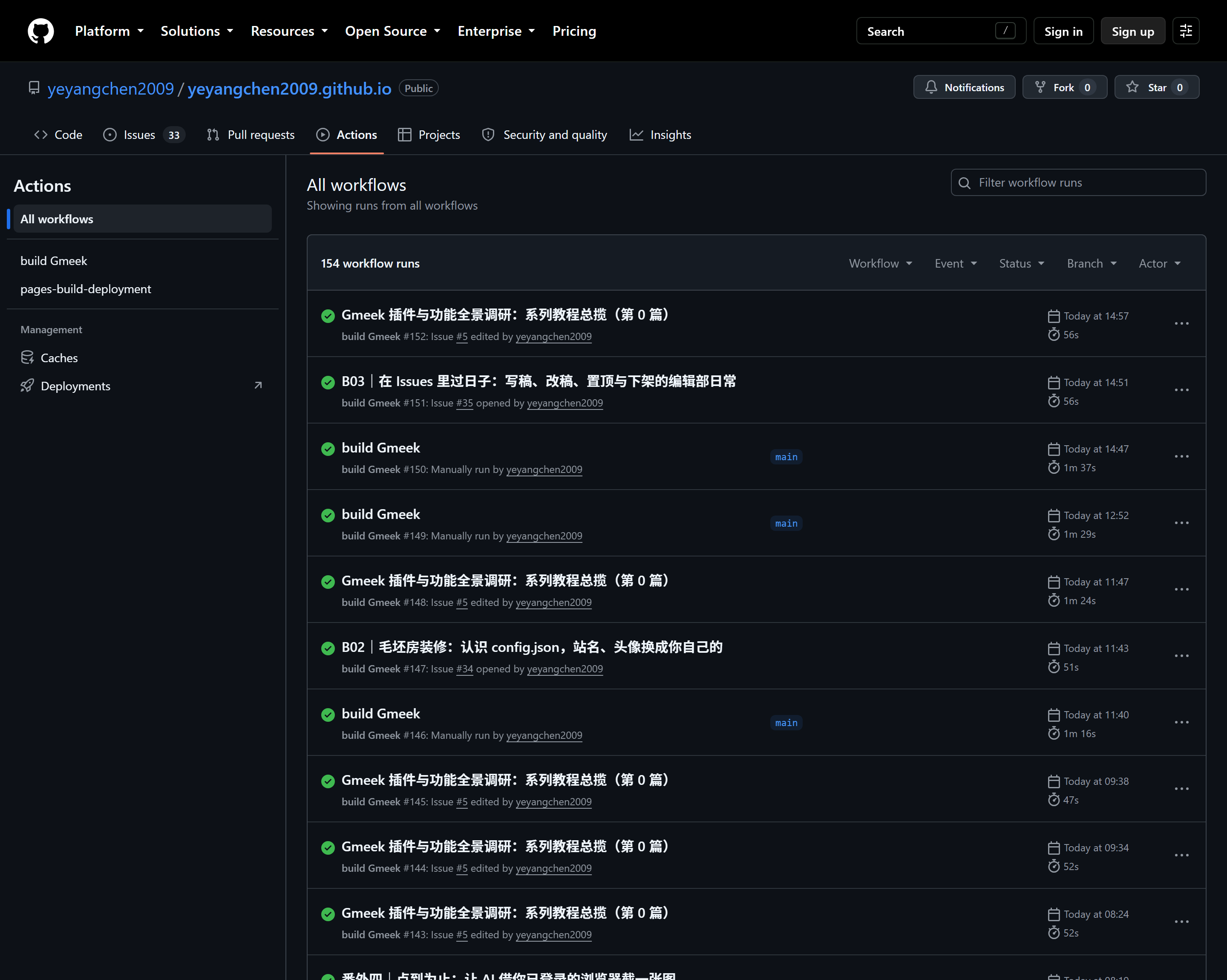Expand the Resources navigation menu
Viewport: 1227px width, 980px height.
[x=289, y=31]
